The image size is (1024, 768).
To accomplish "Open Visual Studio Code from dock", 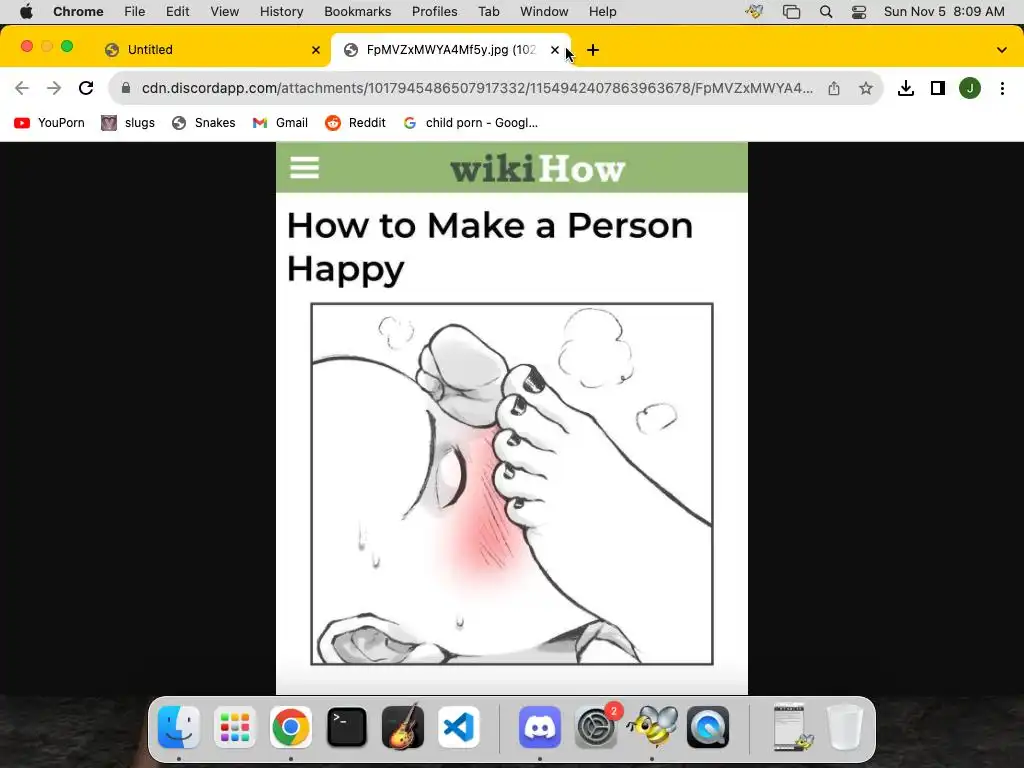I will point(458,727).
